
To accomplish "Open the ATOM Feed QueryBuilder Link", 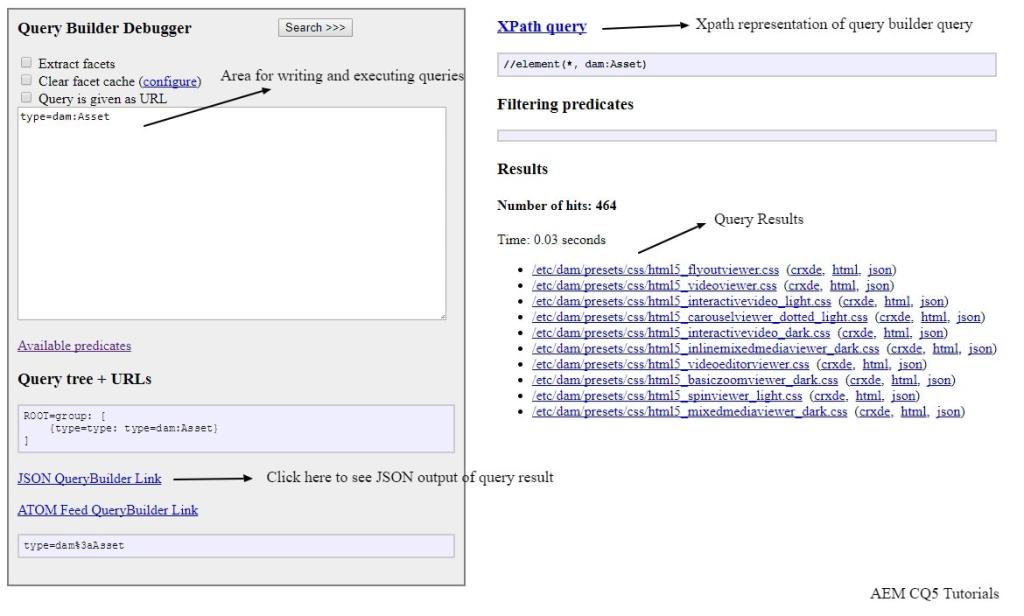I will [x=107, y=510].
